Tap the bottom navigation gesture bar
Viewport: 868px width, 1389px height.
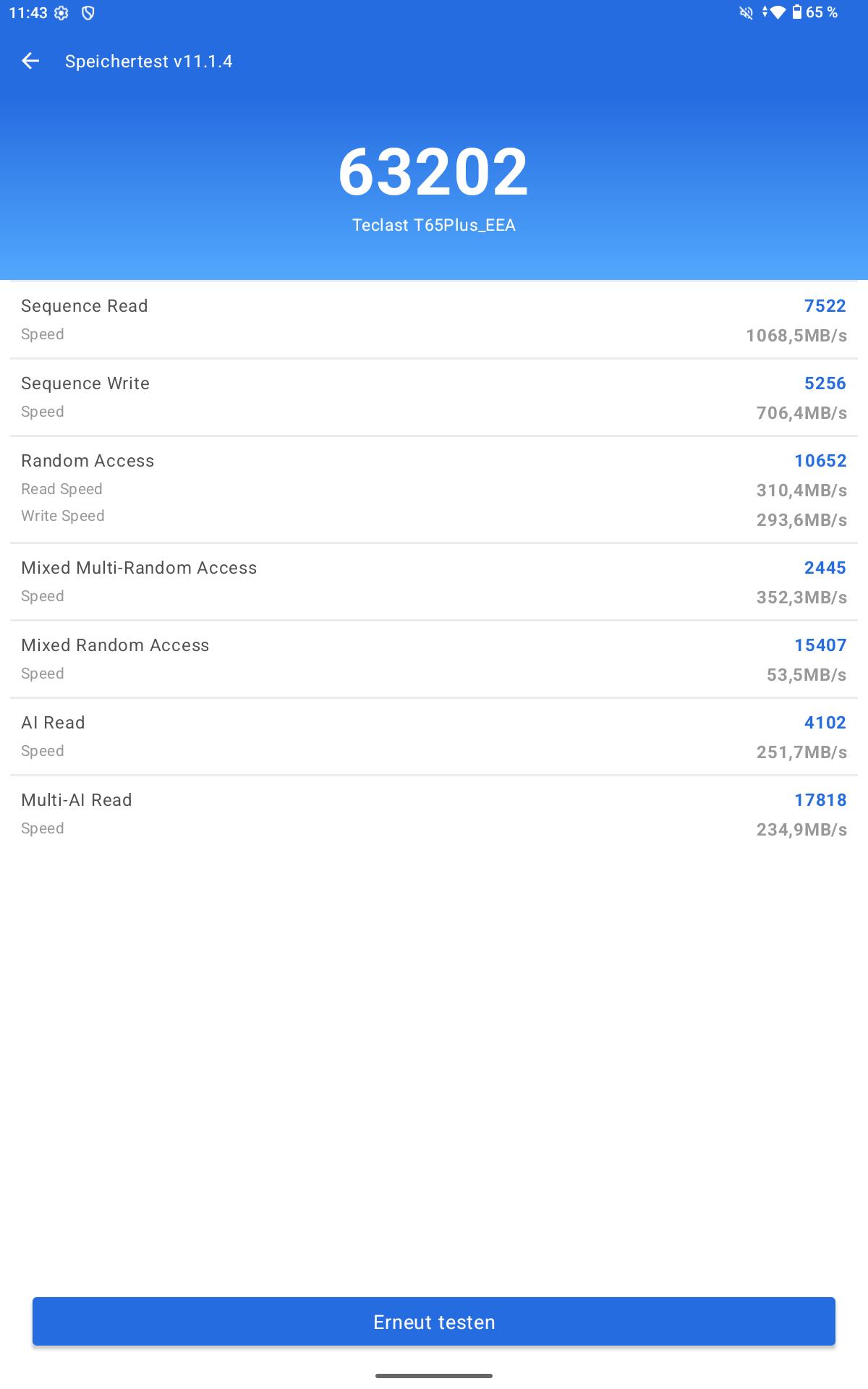pyautogui.click(x=434, y=1375)
